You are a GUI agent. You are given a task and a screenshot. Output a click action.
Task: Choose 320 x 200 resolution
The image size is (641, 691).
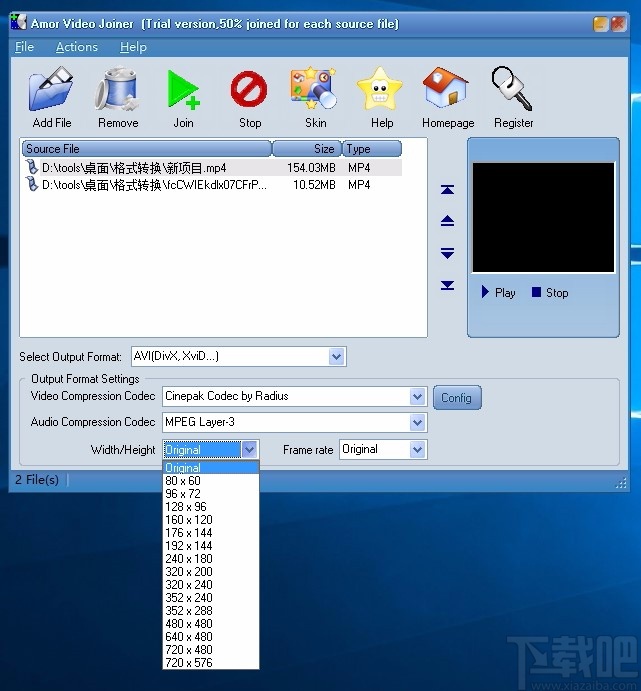tap(211, 572)
